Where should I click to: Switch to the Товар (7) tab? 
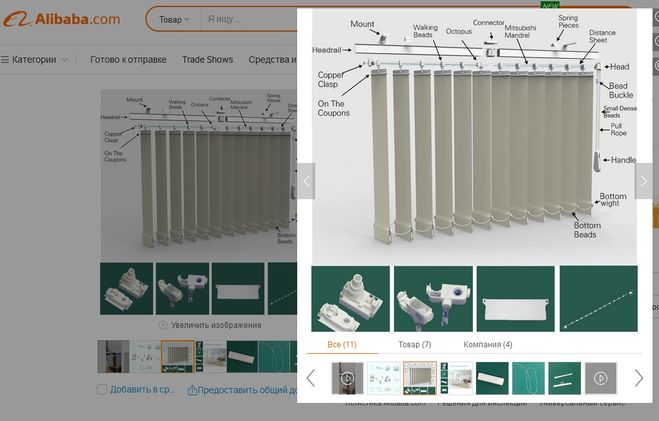coord(414,344)
